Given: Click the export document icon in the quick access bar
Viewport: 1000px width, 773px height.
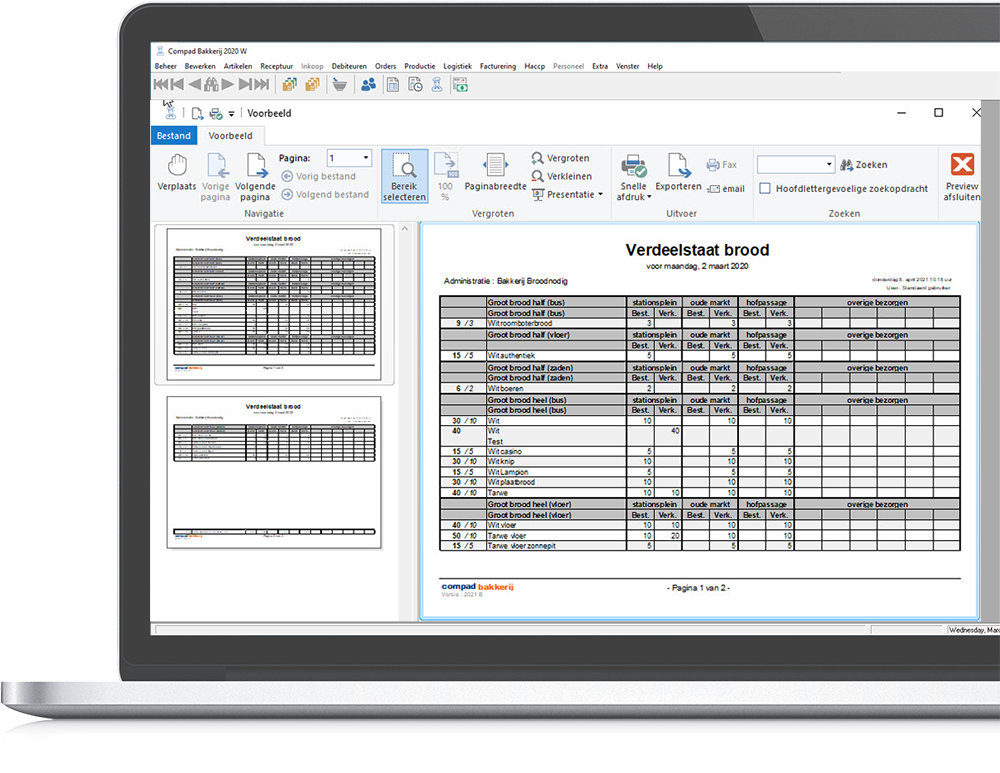Looking at the screenshot, I should [x=197, y=114].
